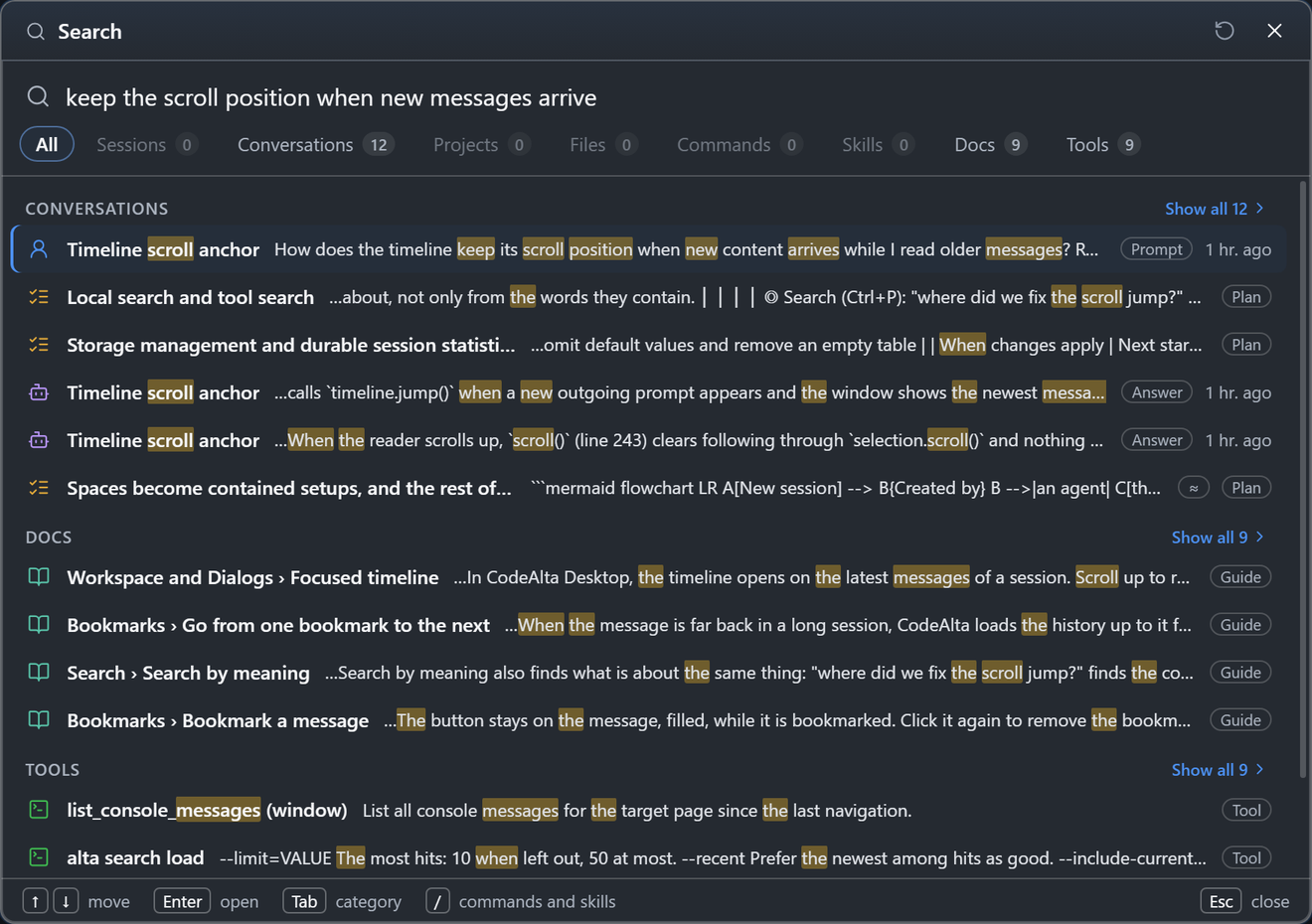Click Tool badge on list_console_messages row
The width and height of the screenshot is (1312, 924).
coord(1246,810)
